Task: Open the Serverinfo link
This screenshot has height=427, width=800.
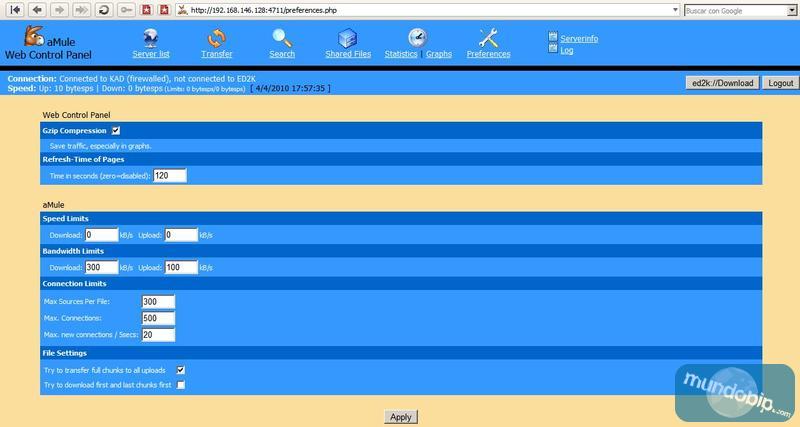Action: (x=579, y=39)
